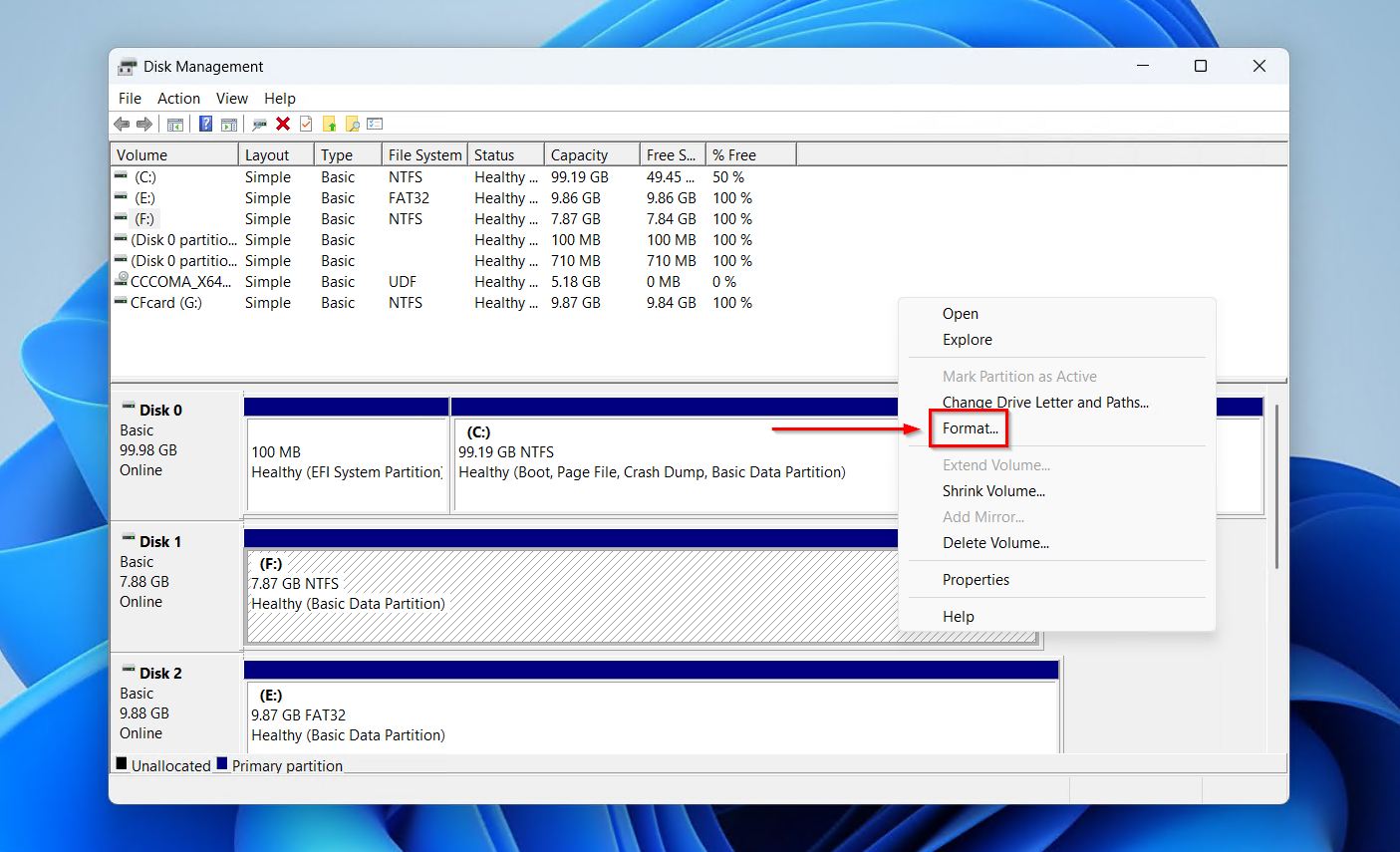Click the Back navigation arrow icon

click(x=121, y=123)
